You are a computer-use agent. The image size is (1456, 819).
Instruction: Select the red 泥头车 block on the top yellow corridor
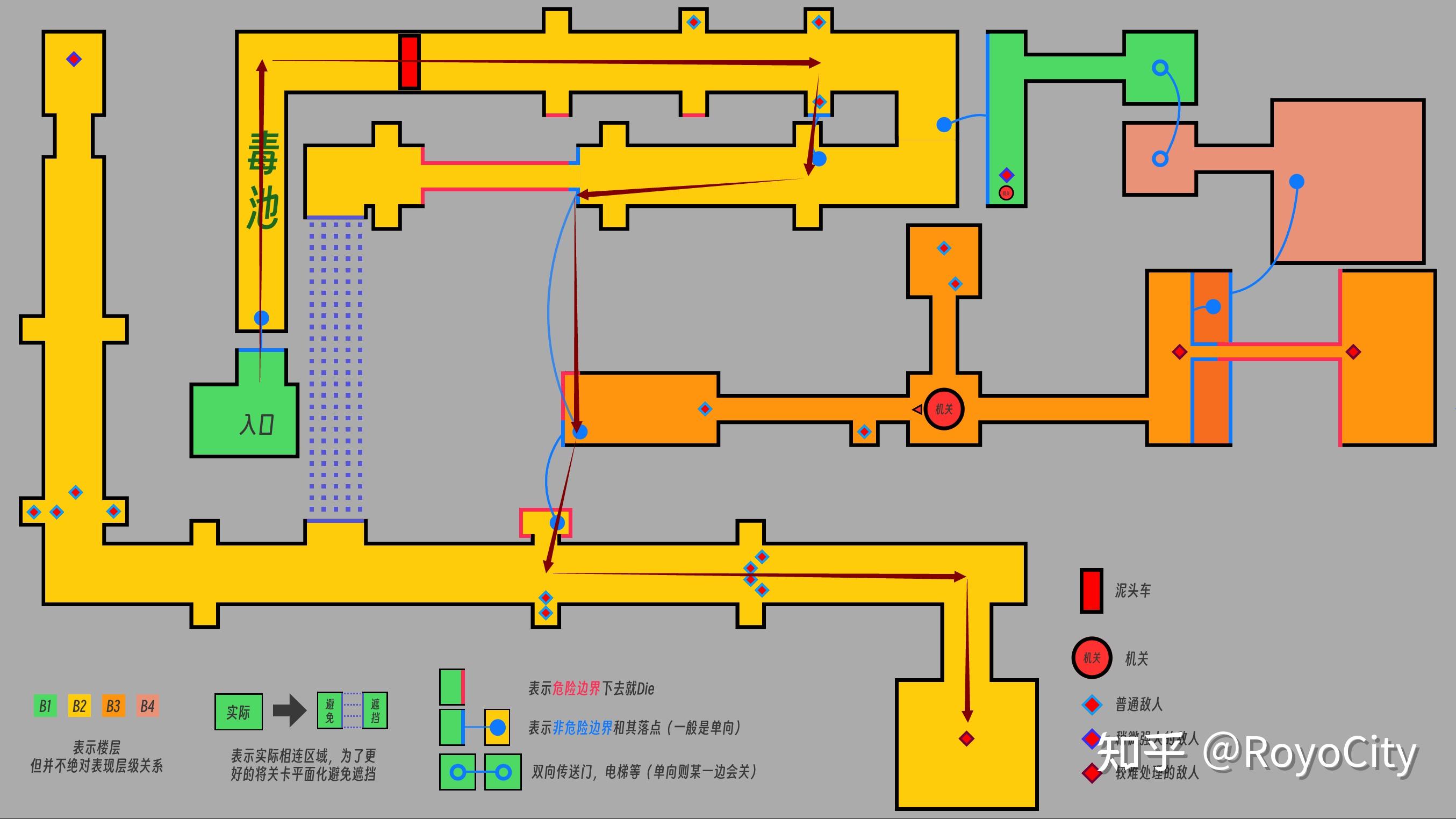coord(410,61)
